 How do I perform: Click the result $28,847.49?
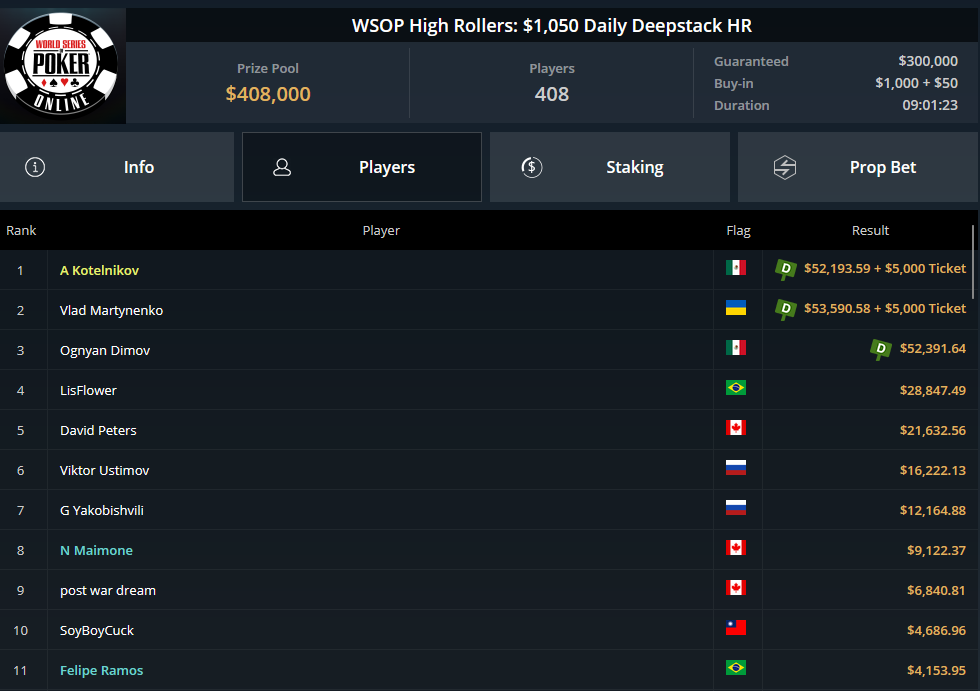tap(932, 390)
